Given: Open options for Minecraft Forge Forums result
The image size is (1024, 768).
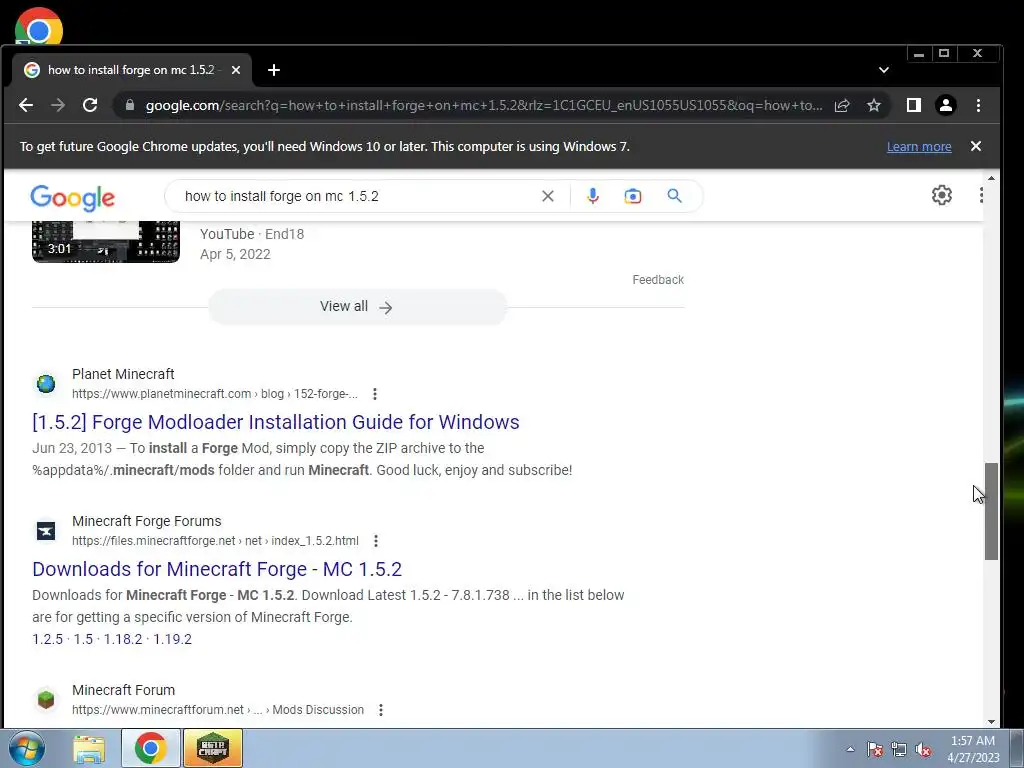Looking at the screenshot, I should pos(376,541).
